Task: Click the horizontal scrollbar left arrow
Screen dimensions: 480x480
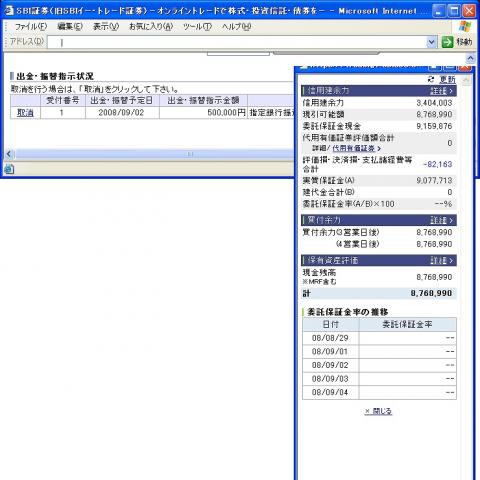Action: point(9,154)
